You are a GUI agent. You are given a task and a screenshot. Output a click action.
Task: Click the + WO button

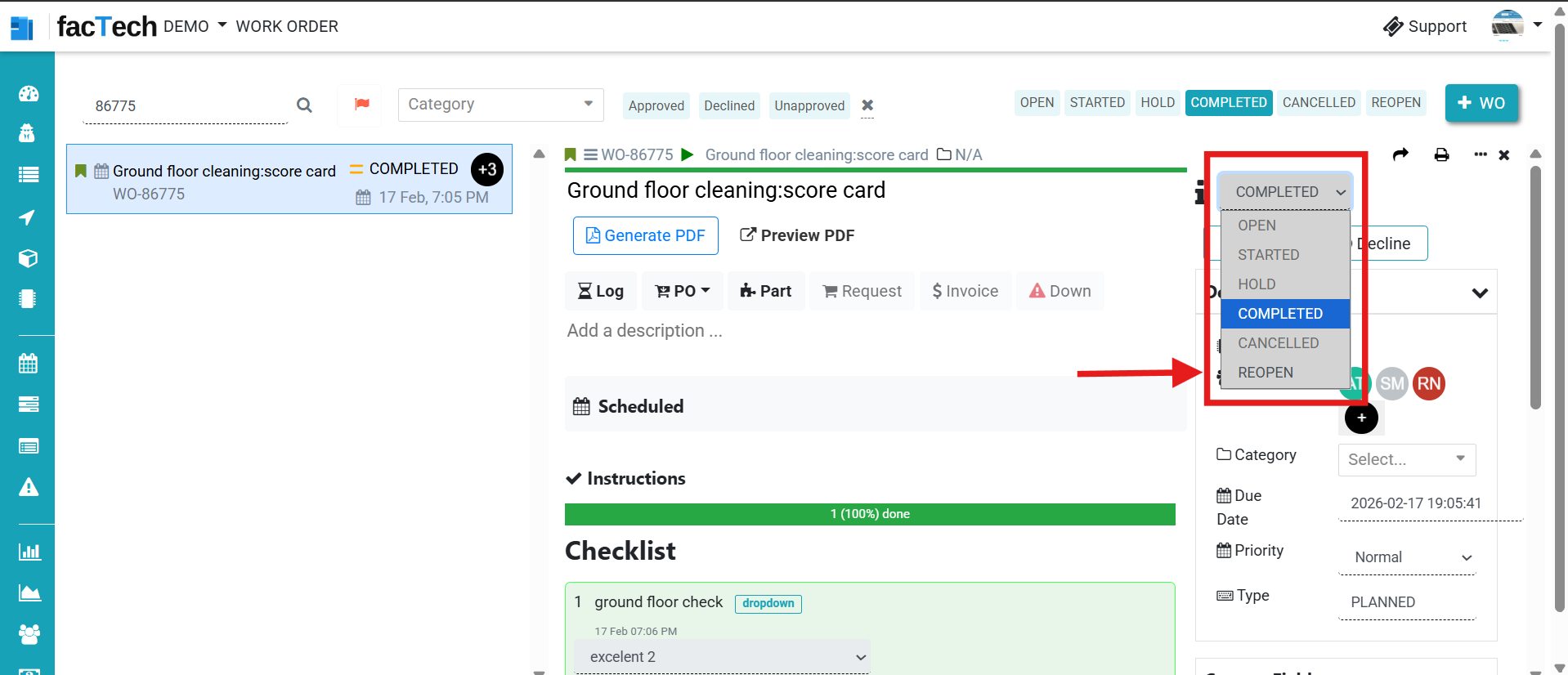1481,103
